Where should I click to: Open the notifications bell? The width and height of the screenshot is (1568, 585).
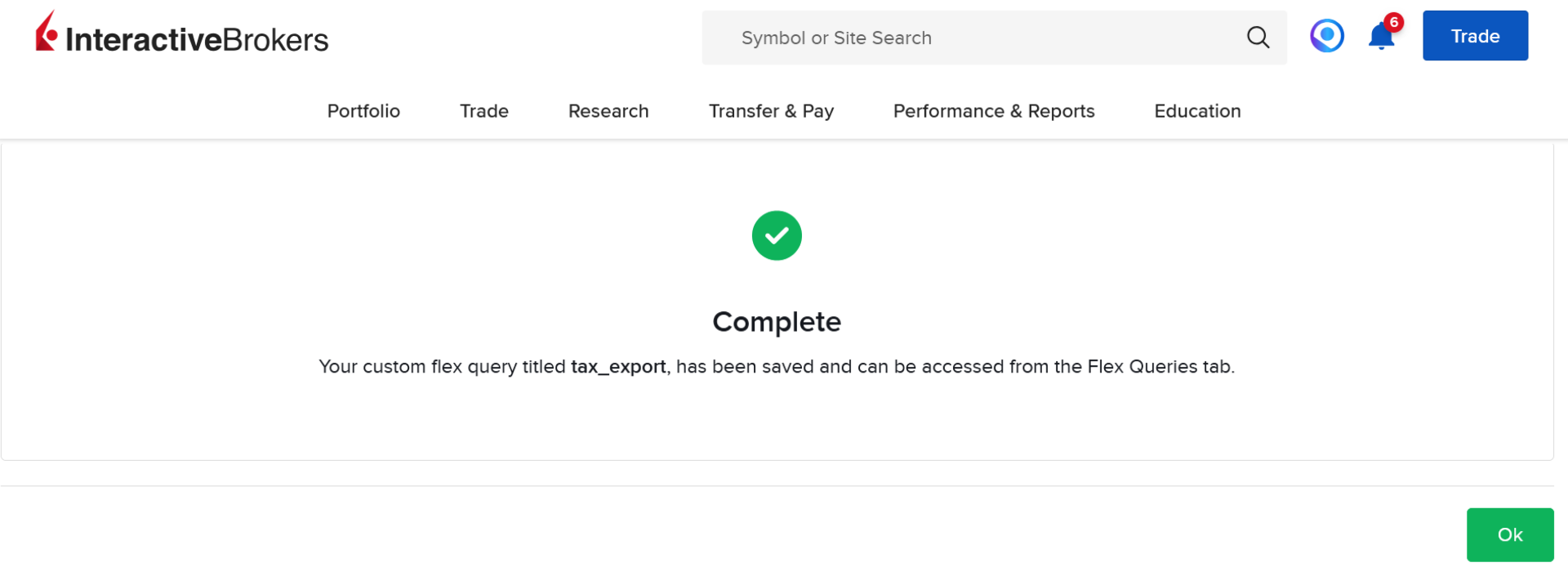(x=1380, y=38)
